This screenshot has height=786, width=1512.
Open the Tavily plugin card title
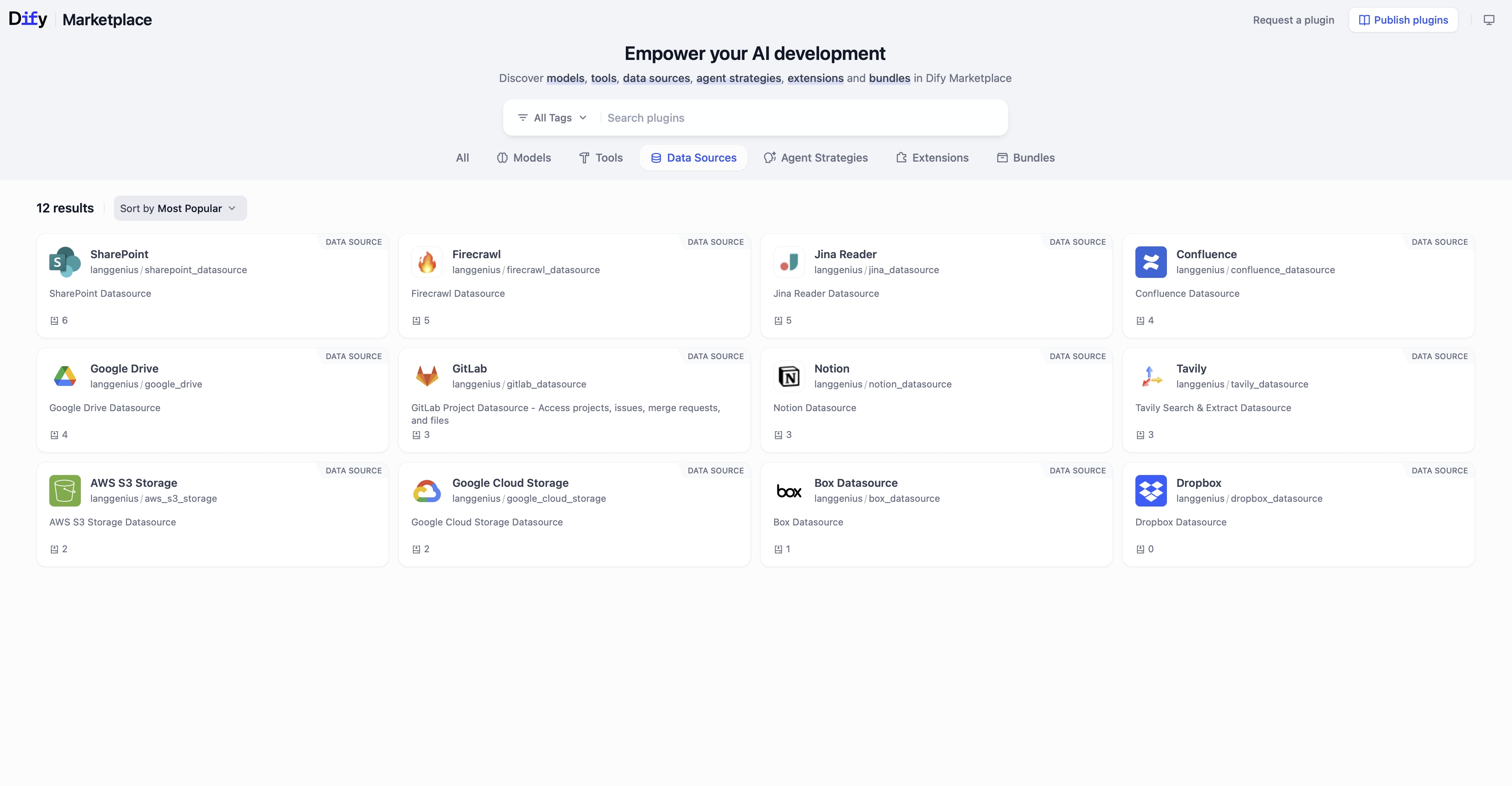point(1191,369)
